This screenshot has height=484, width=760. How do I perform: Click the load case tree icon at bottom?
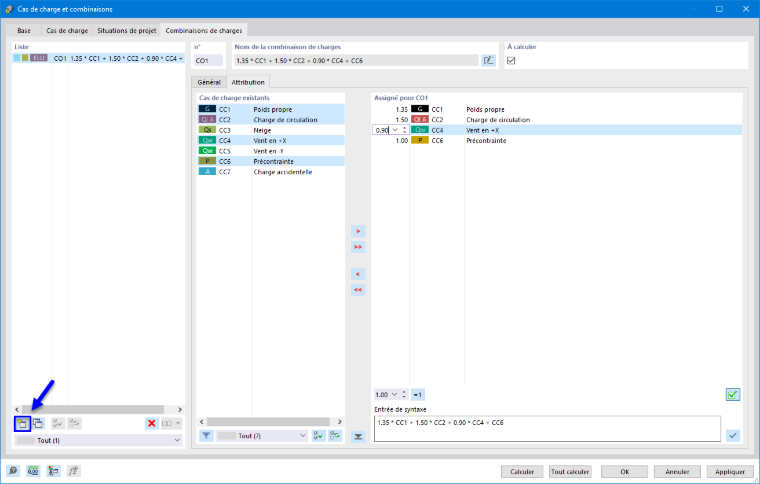(x=53, y=471)
